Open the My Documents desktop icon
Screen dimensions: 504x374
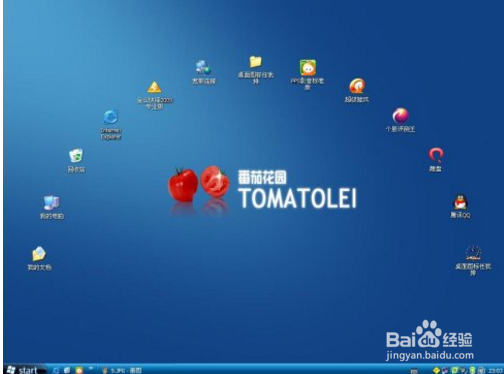39,258
